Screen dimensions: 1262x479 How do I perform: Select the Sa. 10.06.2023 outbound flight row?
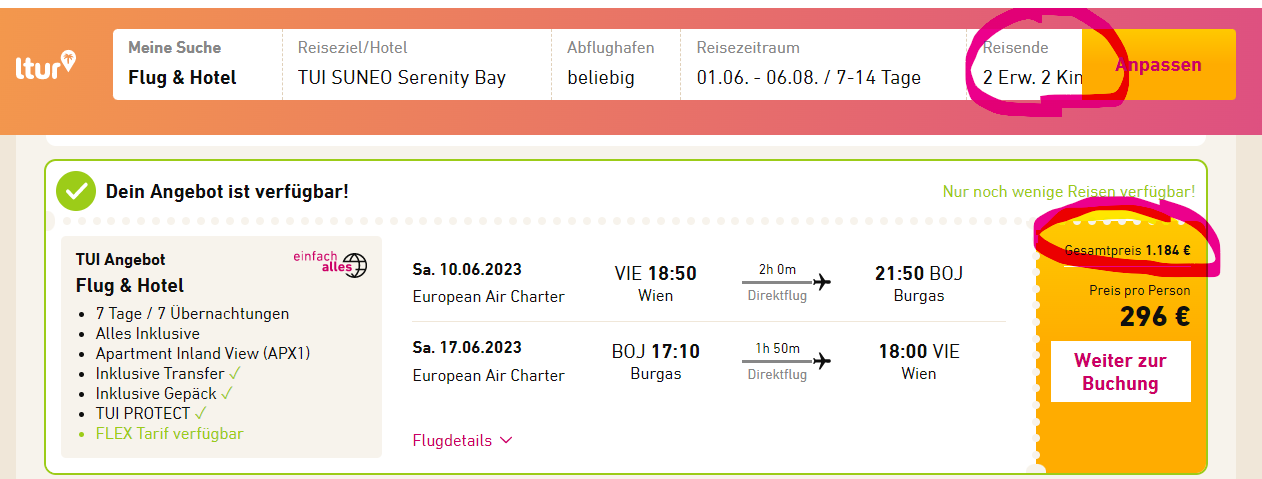tap(709, 283)
